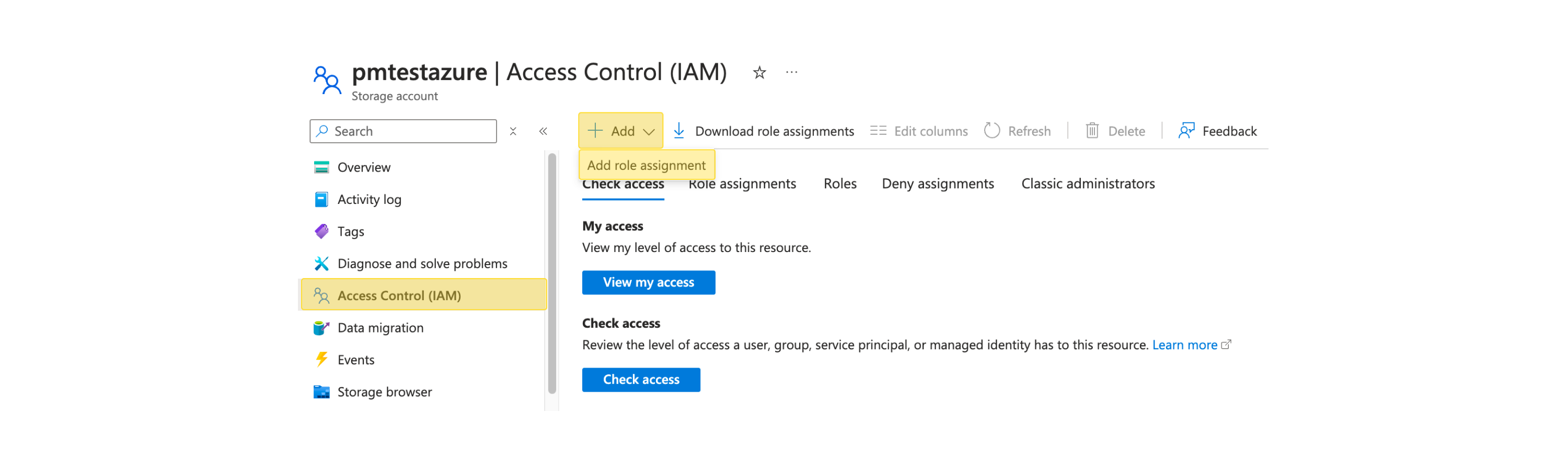Collapse the sidebar with the double chevron

543,131
